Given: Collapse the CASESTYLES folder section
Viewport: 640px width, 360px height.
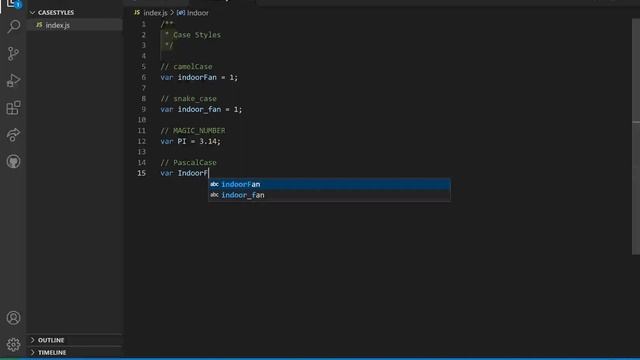Looking at the screenshot, I should (75, 13).
